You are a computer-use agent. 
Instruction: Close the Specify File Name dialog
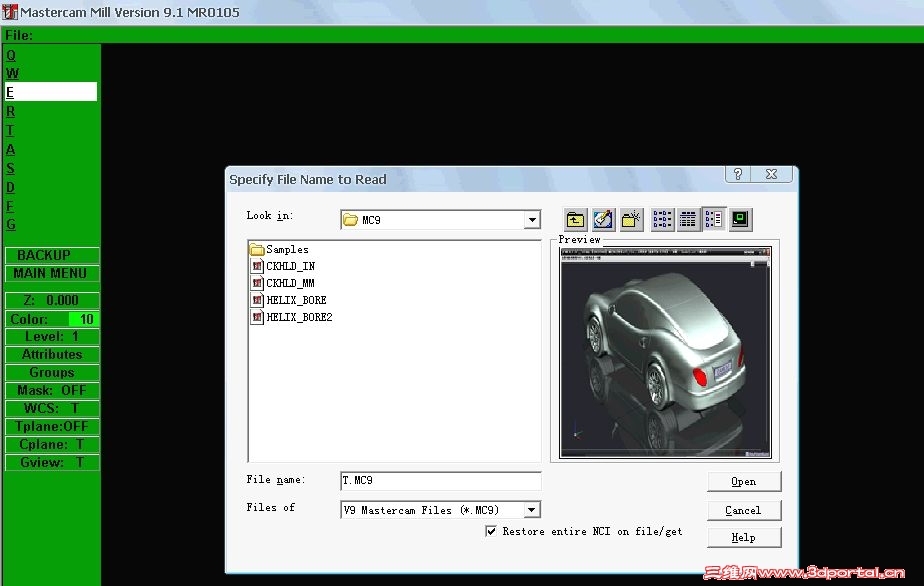click(771, 175)
